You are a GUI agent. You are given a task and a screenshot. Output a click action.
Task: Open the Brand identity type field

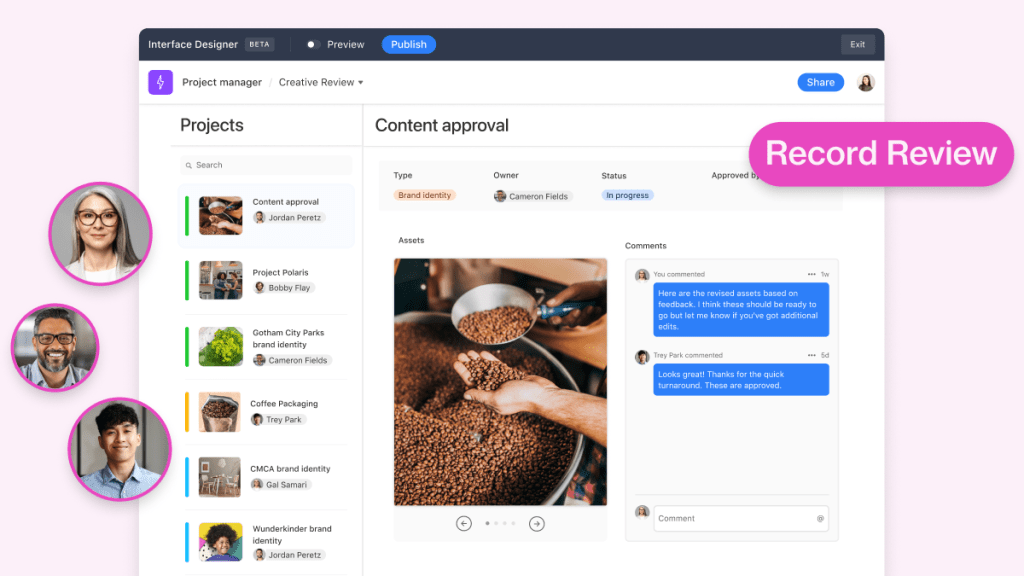[x=426, y=196]
